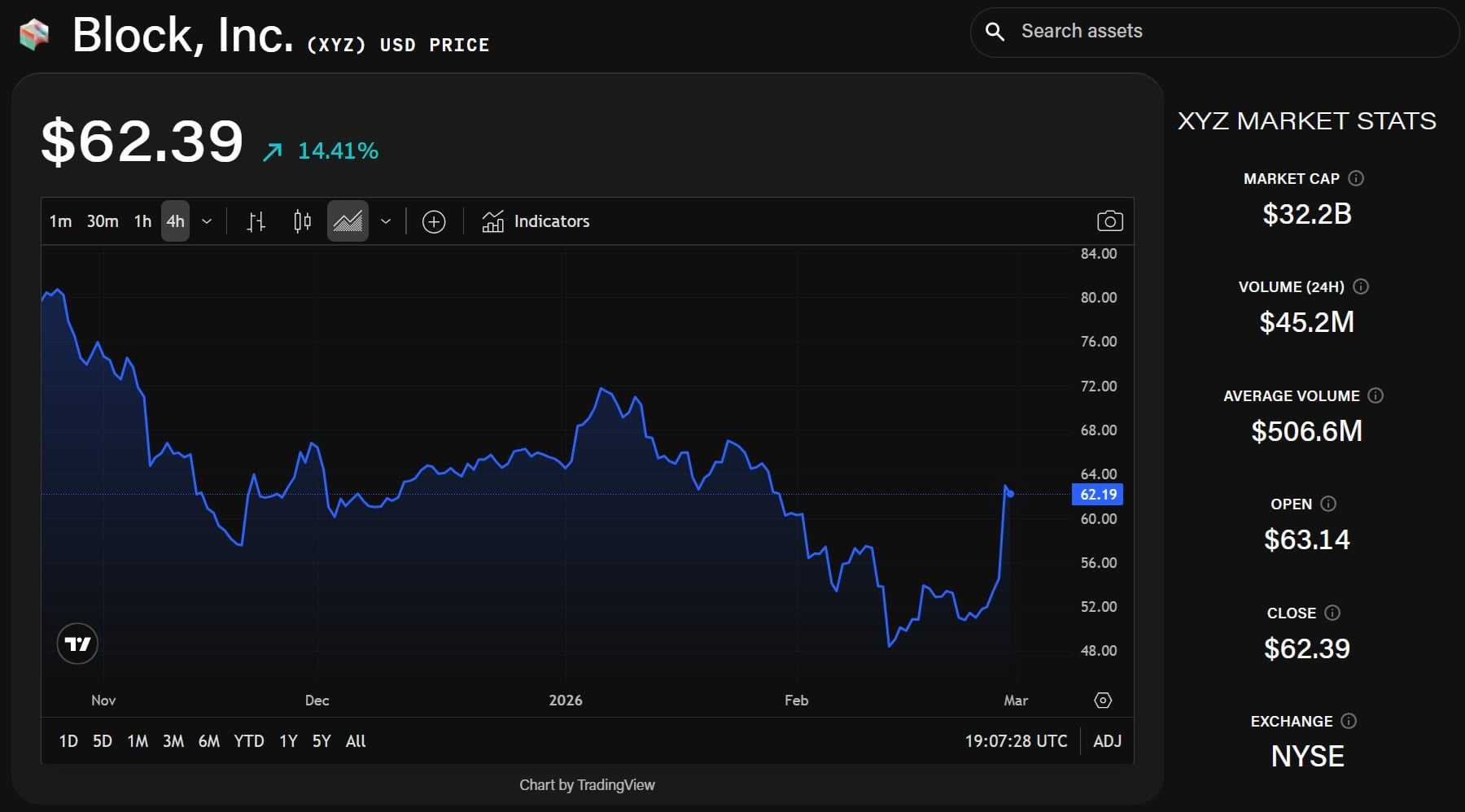
Task: Enable the 30m timeframe
Action: [102, 220]
